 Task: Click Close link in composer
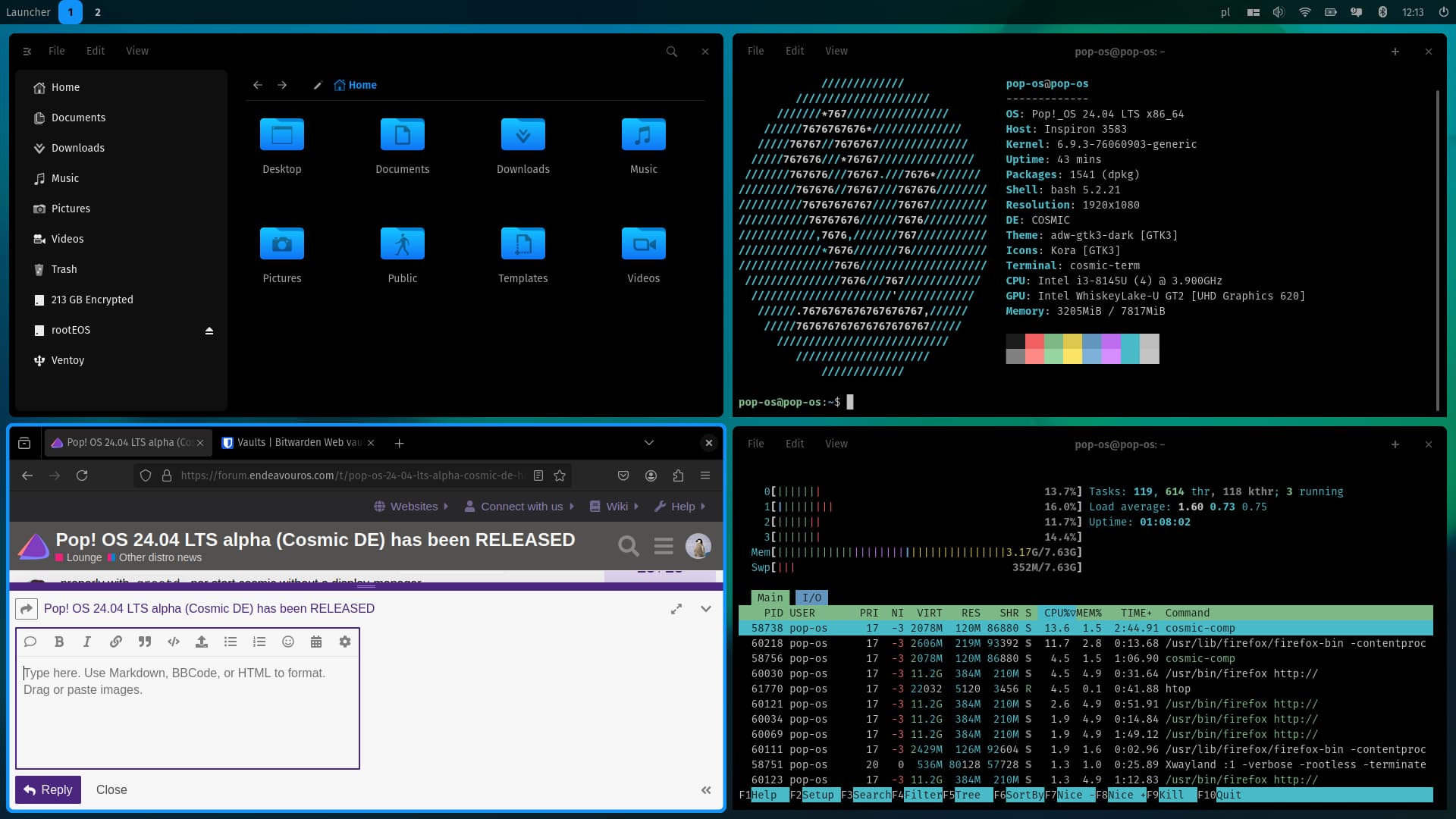pos(111,790)
